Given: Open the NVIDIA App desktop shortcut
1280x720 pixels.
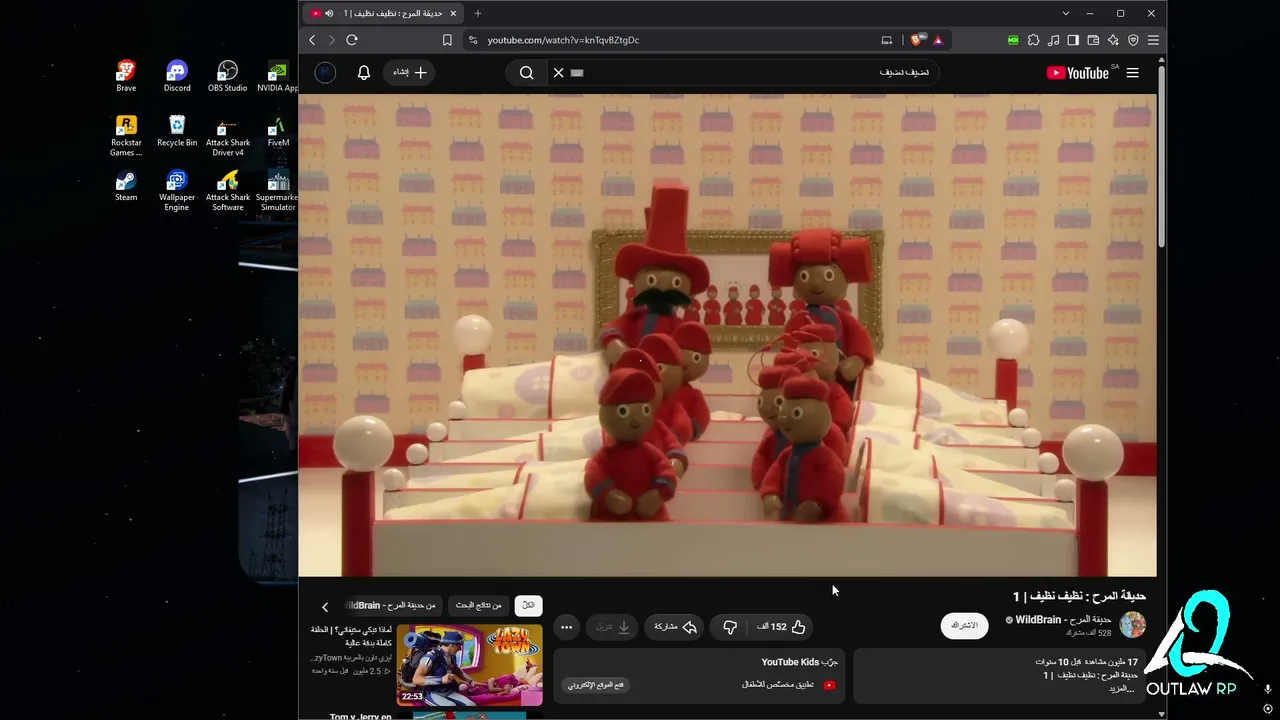Looking at the screenshot, I should coord(278,76).
